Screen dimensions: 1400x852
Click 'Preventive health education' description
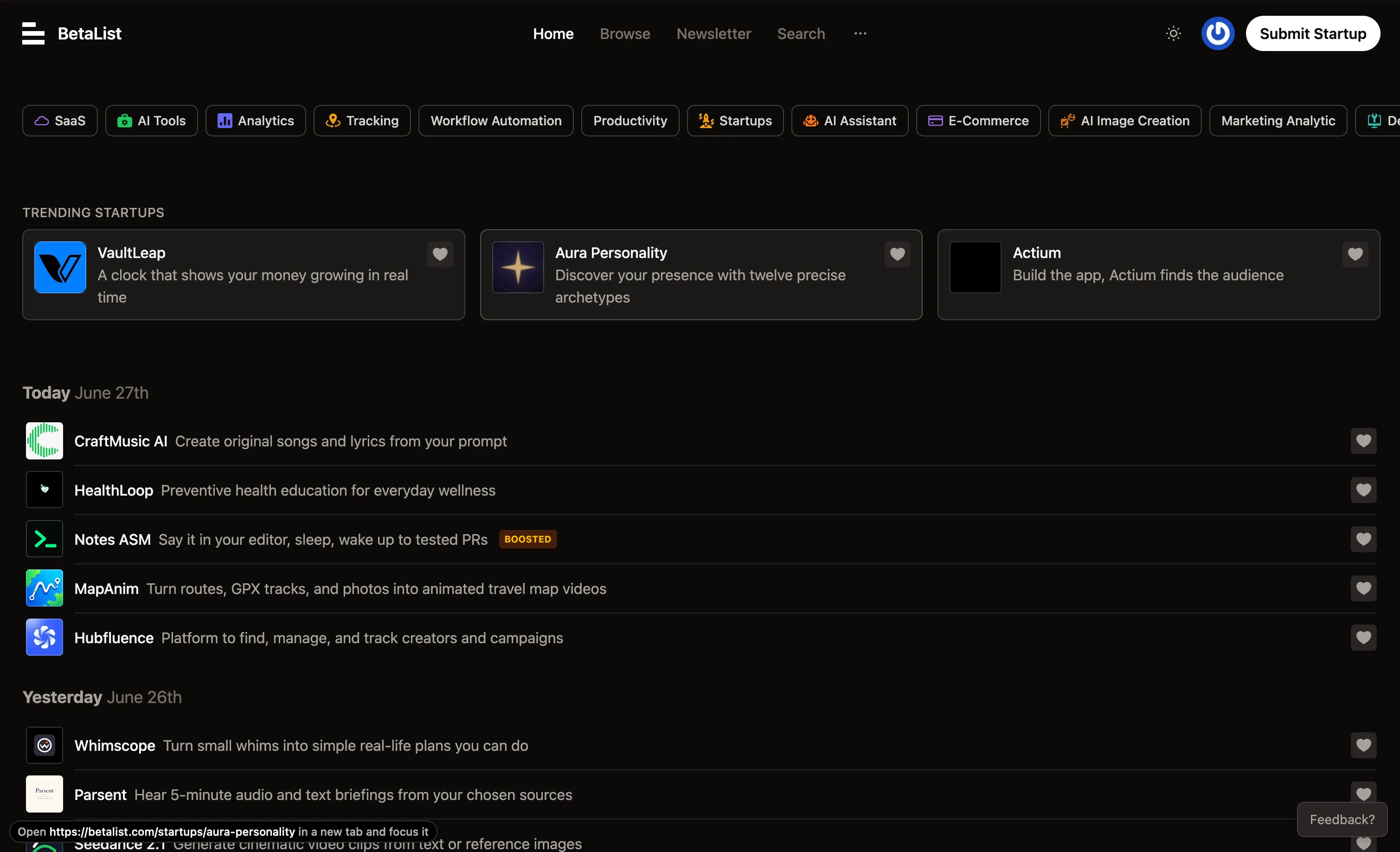[x=328, y=490]
